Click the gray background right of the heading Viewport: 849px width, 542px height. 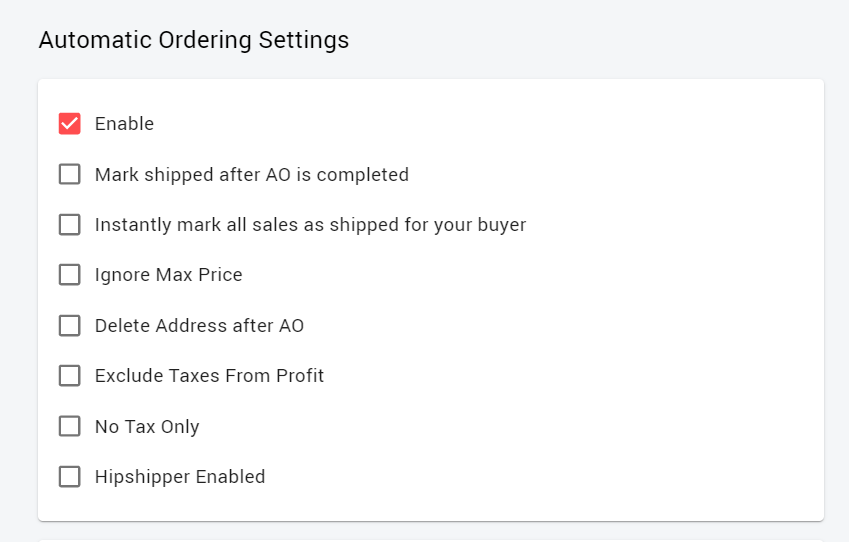[600, 41]
